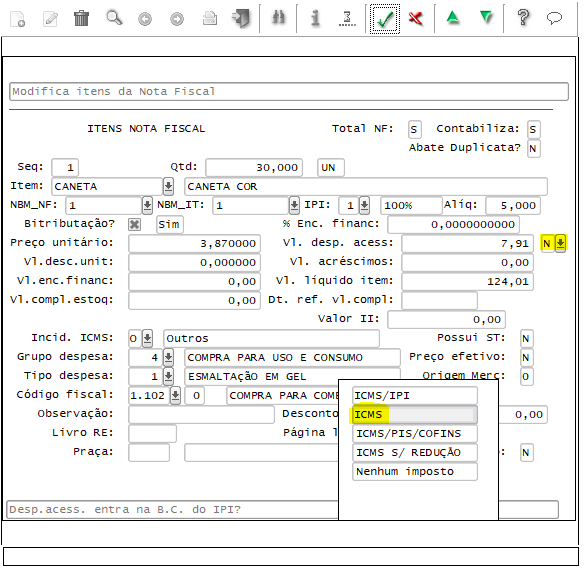Click the green down triangle icon

pyautogui.click(x=486, y=17)
